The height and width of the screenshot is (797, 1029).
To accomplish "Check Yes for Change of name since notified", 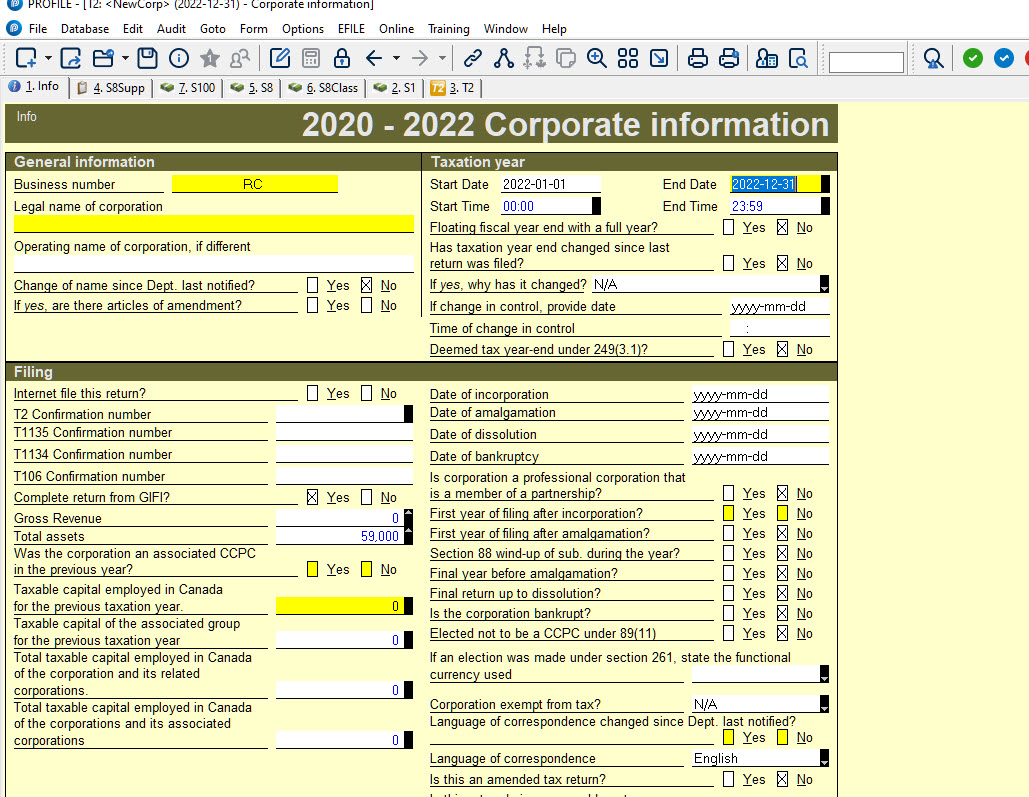I will click(313, 285).
